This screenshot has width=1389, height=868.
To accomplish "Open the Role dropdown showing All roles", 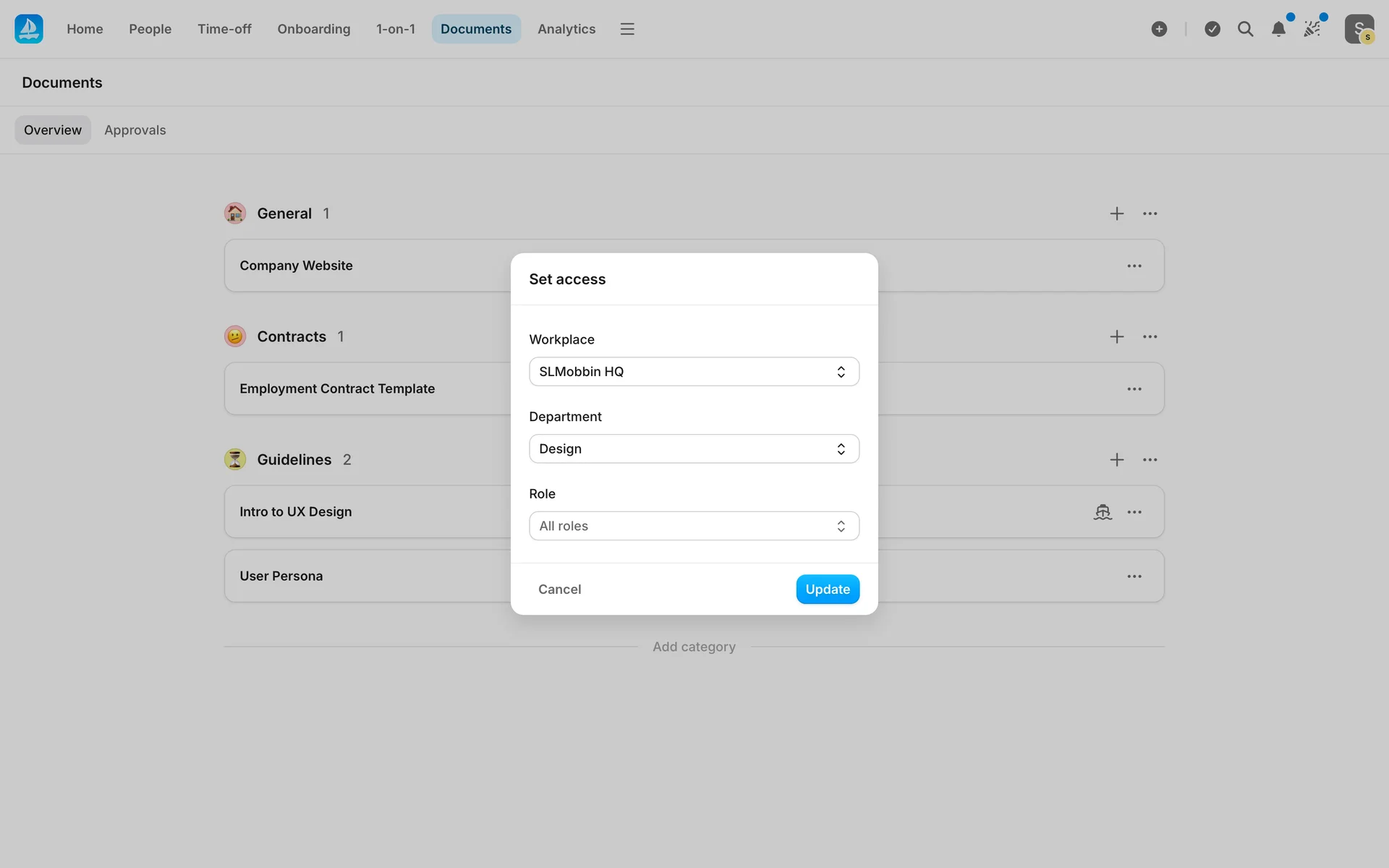I will (694, 526).
